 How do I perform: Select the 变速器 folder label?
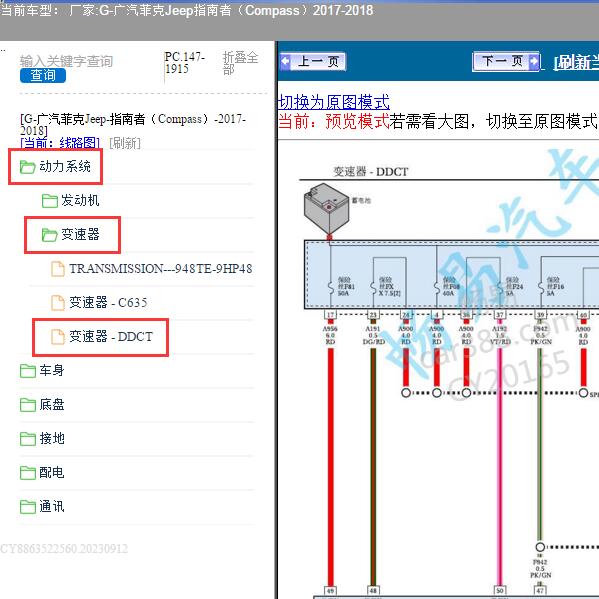click(x=80, y=235)
